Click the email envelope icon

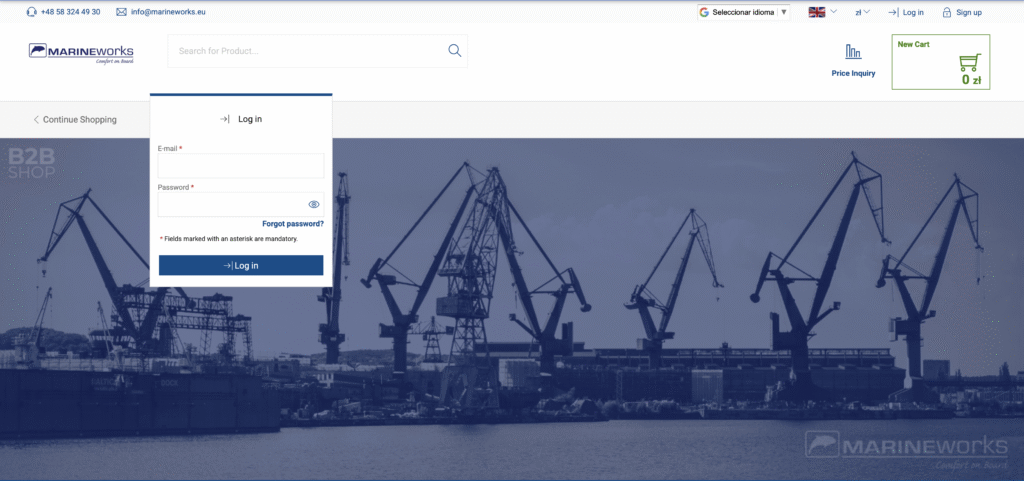click(121, 12)
